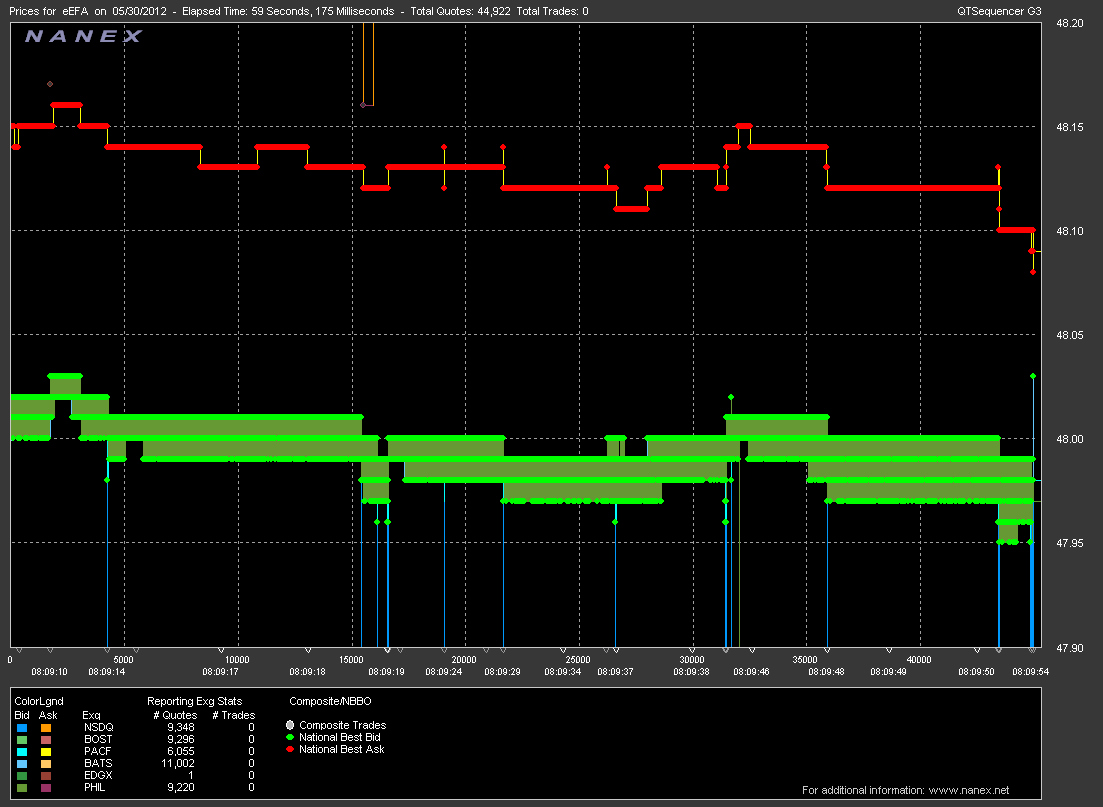Pick the BOST ask color swatch

pyautogui.click(x=46, y=739)
